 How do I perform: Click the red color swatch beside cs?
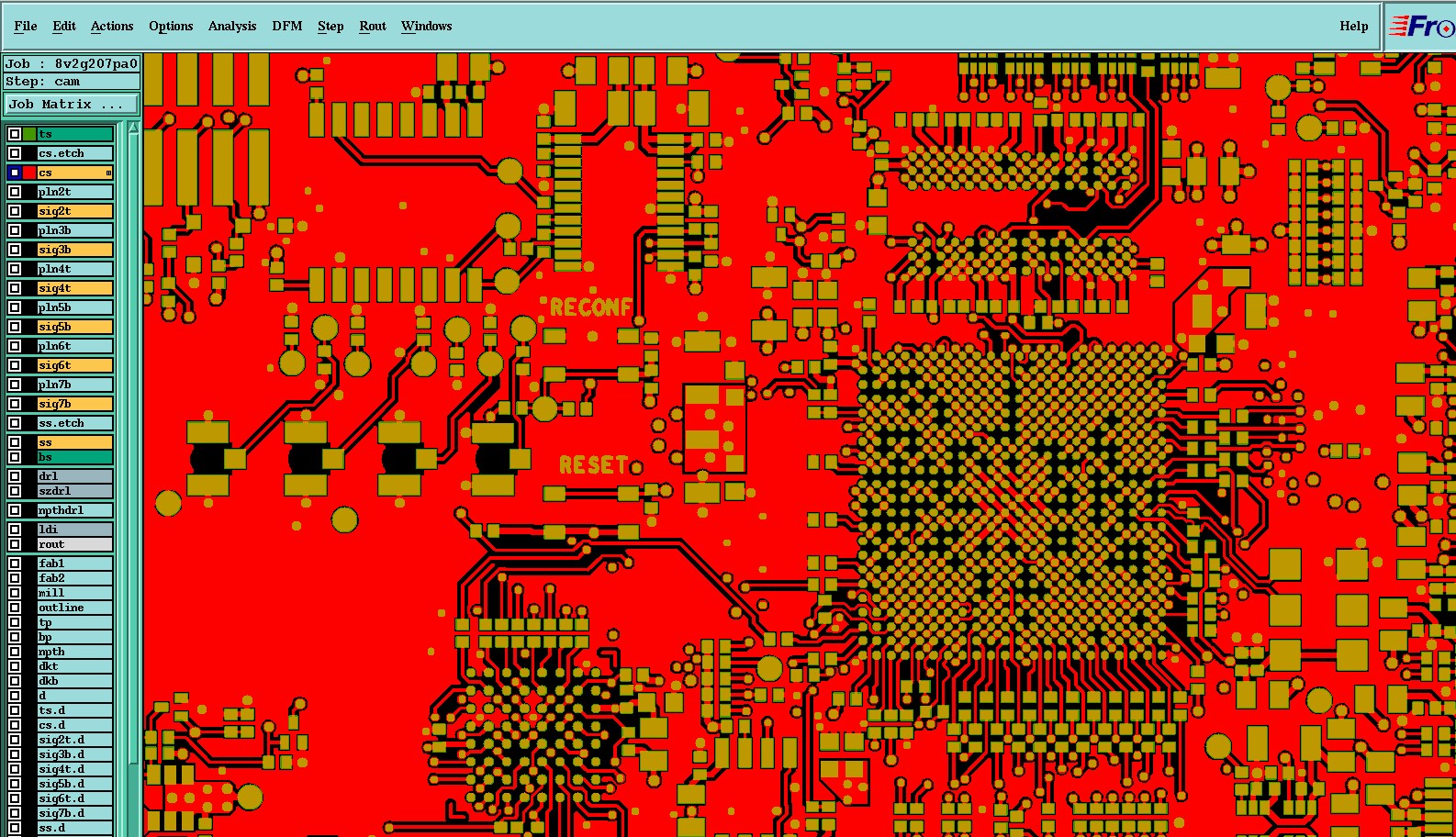(x=29, y=173)
